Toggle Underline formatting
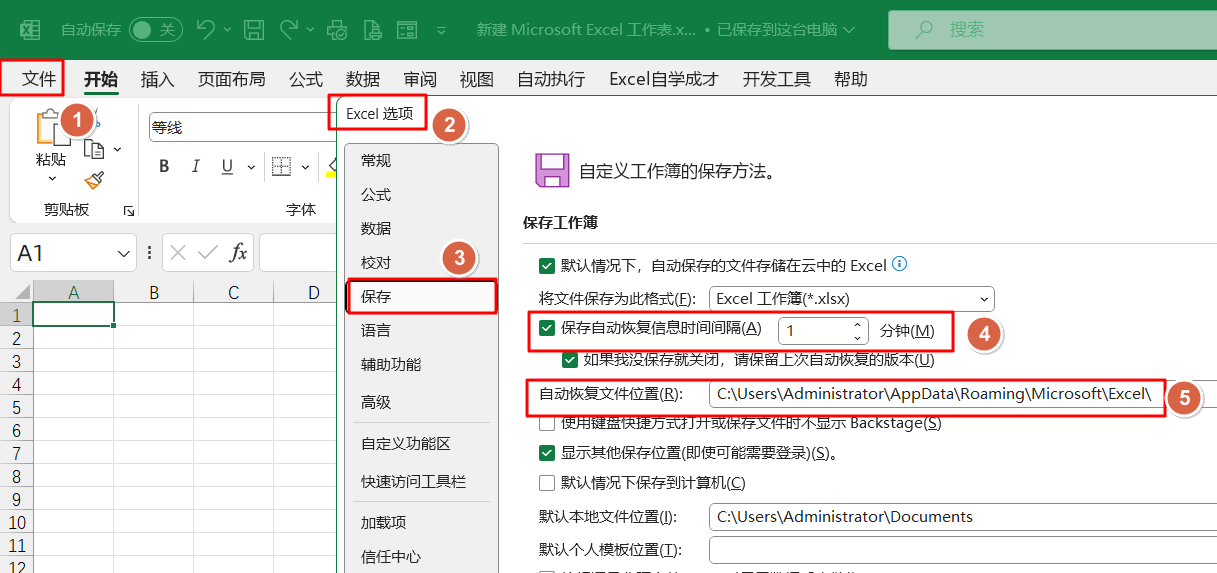Screen dimensions: 1217x573 pyautogui.click(x=227, y=167)
